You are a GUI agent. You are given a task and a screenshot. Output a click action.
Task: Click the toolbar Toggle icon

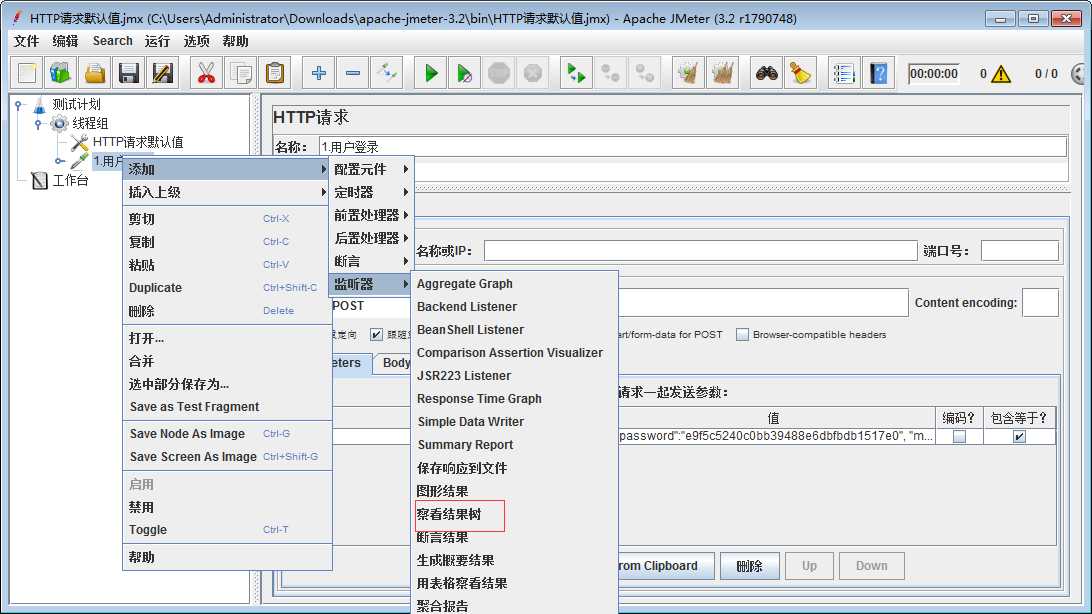click(387, 73)
